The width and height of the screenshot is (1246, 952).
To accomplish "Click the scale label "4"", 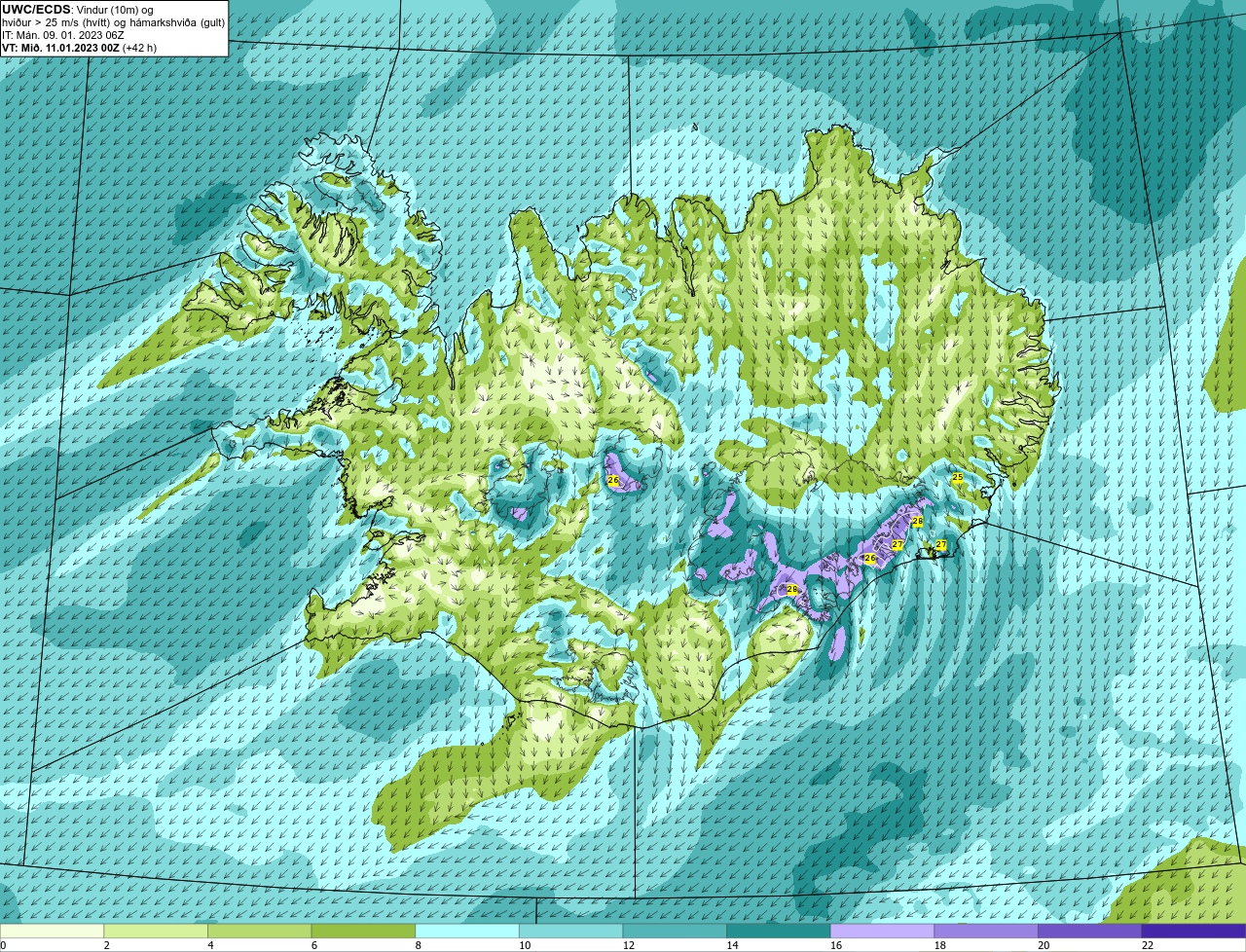I will [x=210, y=945].
